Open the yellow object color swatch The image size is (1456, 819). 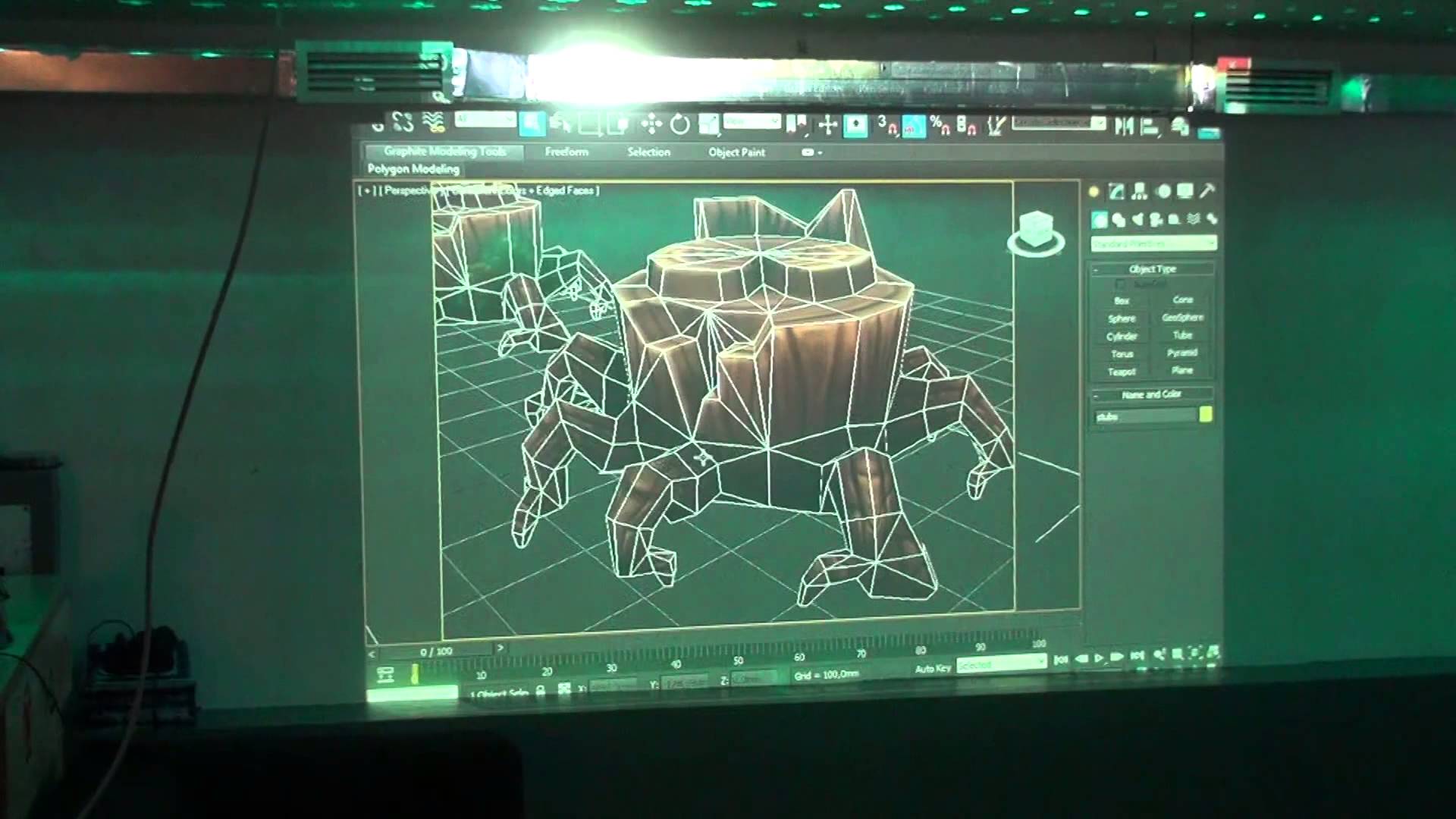point(1206,414)
